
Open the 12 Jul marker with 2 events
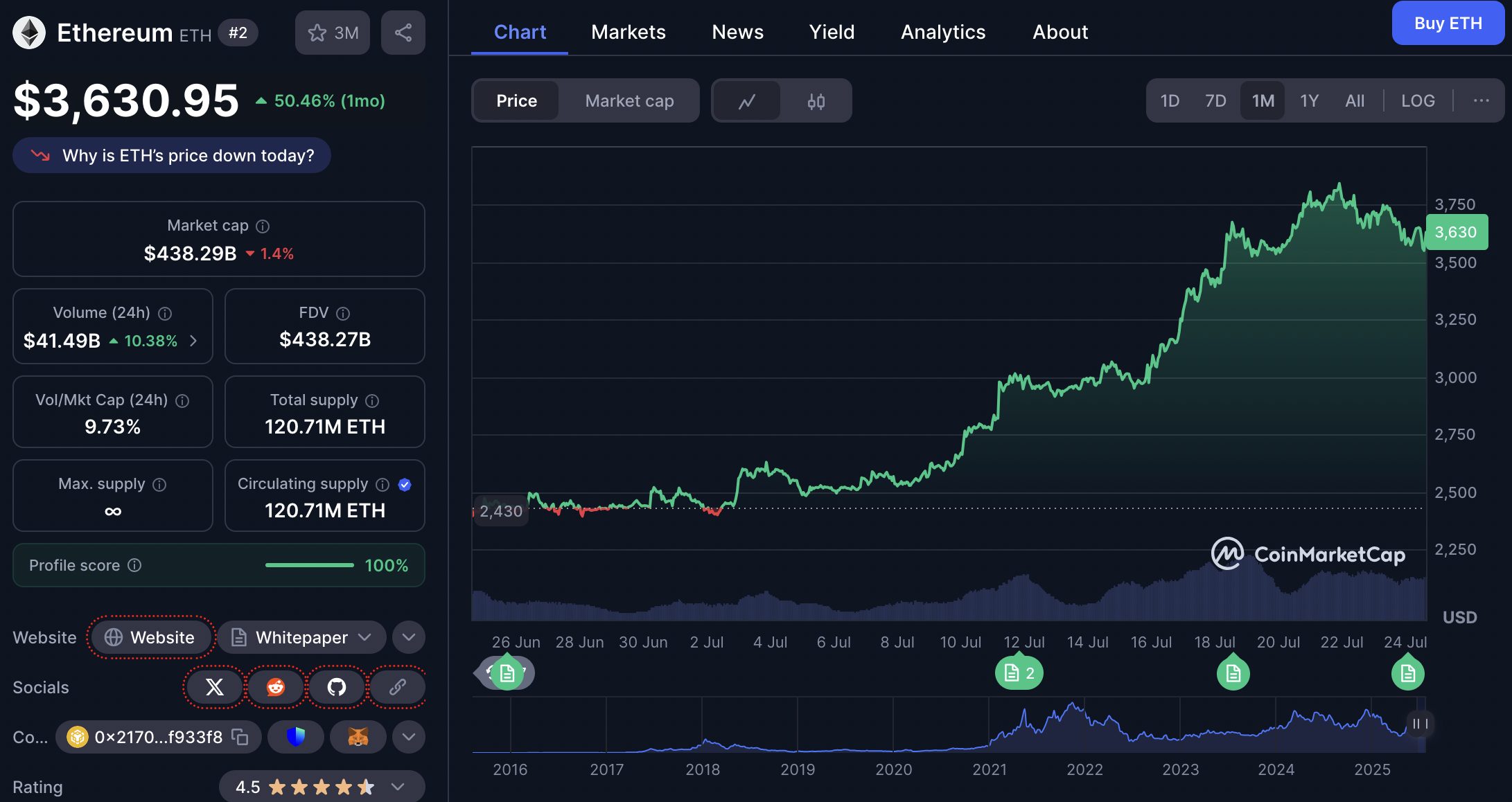[x=1019, y=672]
